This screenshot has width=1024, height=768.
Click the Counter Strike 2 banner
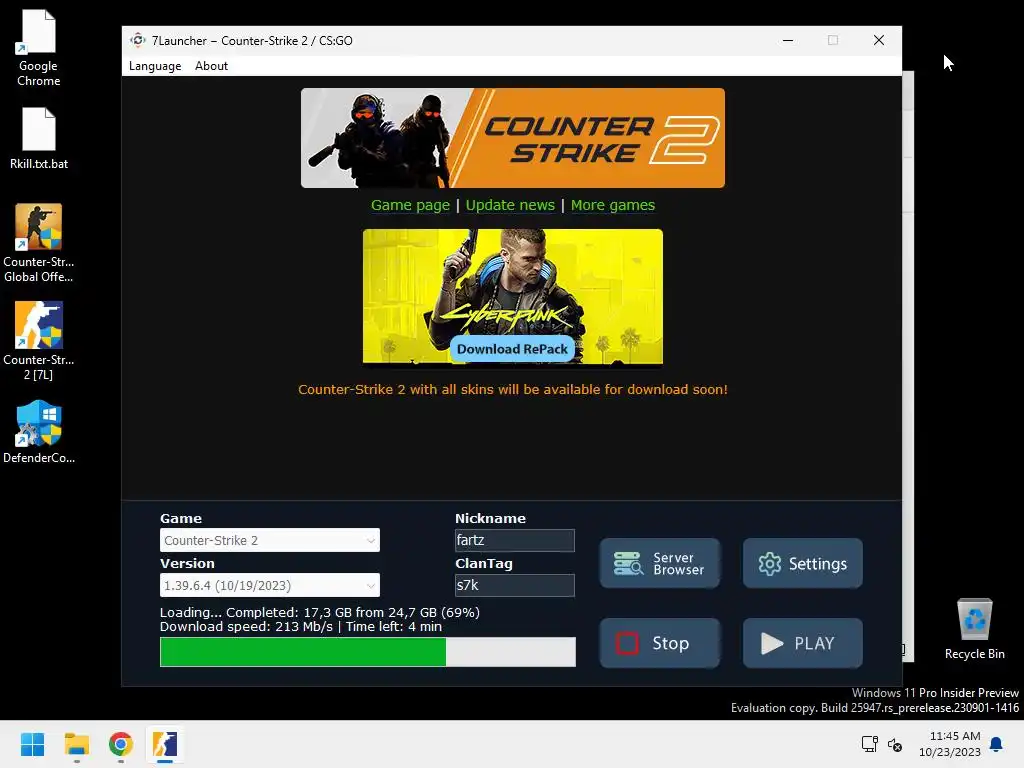(x=513, y=138)
